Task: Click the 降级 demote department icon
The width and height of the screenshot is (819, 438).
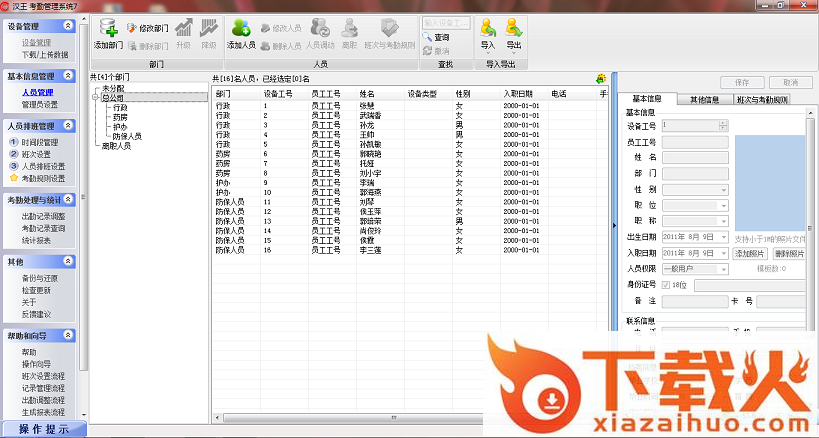Action: point(208,28)
